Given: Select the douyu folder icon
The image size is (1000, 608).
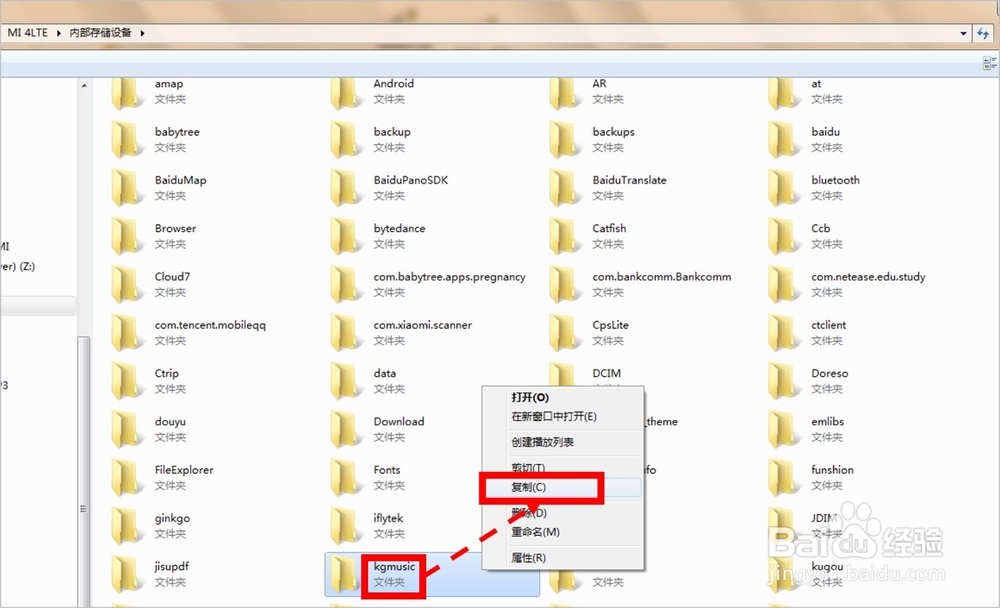Looking at the screenshot, I should [x=126, y=429].
